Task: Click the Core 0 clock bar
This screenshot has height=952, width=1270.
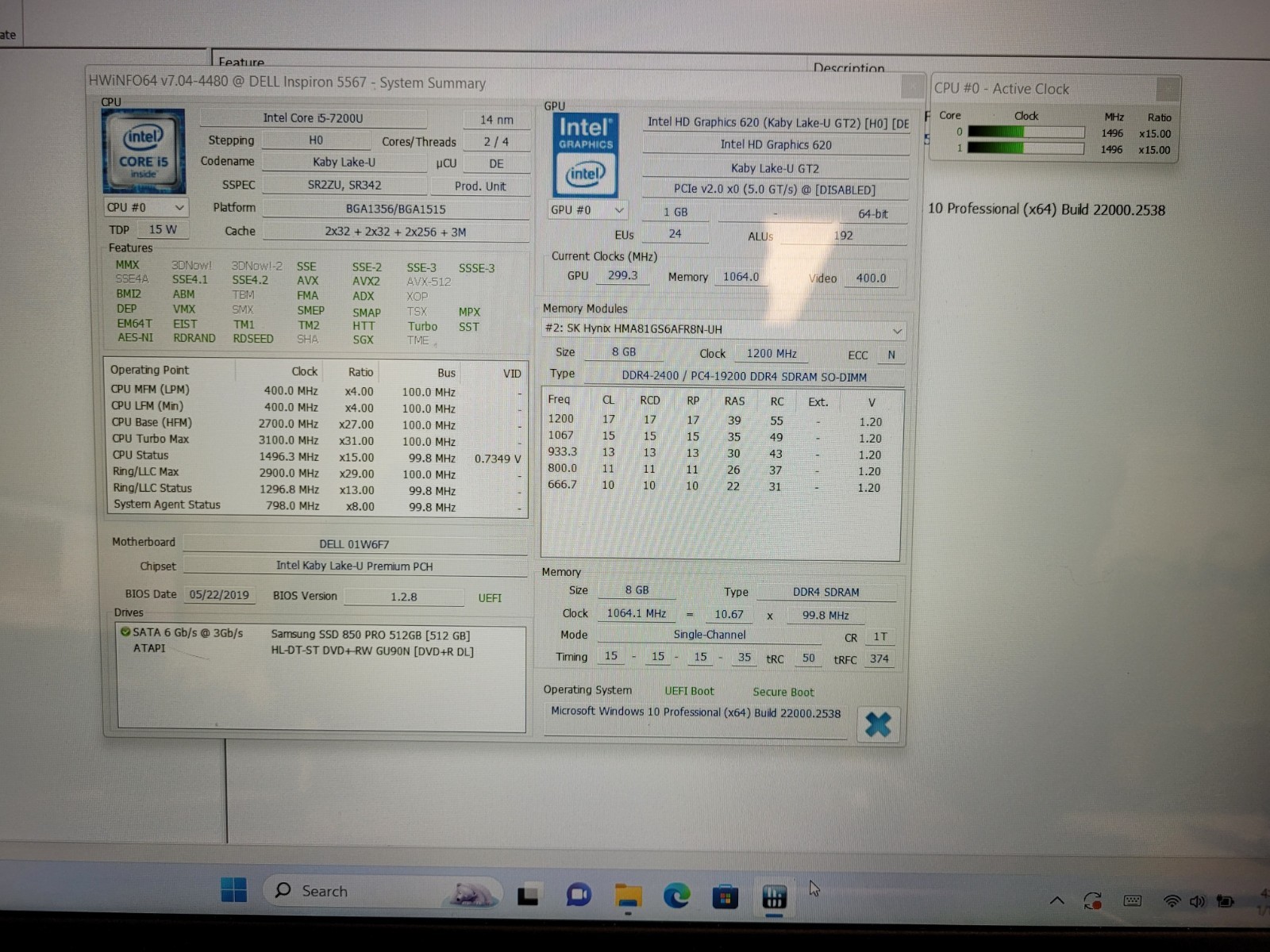Action: coord(1026,132)
